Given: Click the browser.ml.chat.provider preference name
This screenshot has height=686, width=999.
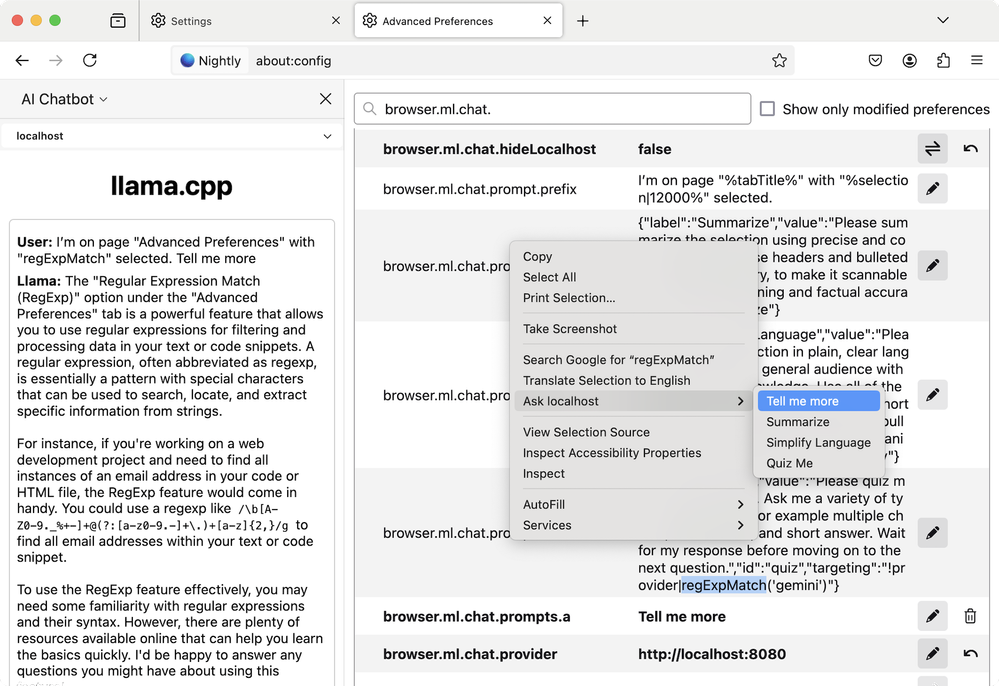Looking at the screenshot, I should 470,654.
